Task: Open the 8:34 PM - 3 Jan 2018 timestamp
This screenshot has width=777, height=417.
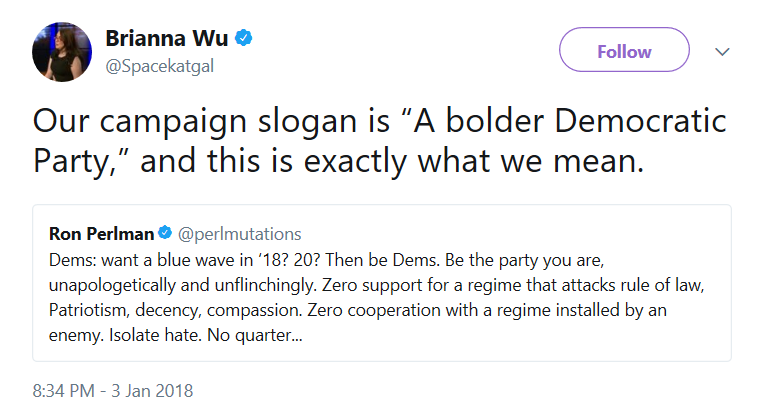Action: point(113,391)
